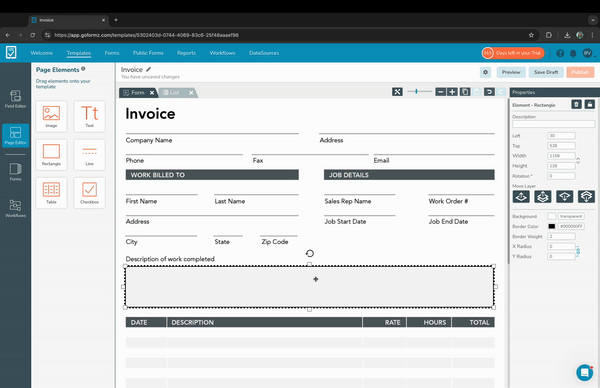Click the X Radius input field
This screenshot has width=600, height=388.
[x=561, y=246]
